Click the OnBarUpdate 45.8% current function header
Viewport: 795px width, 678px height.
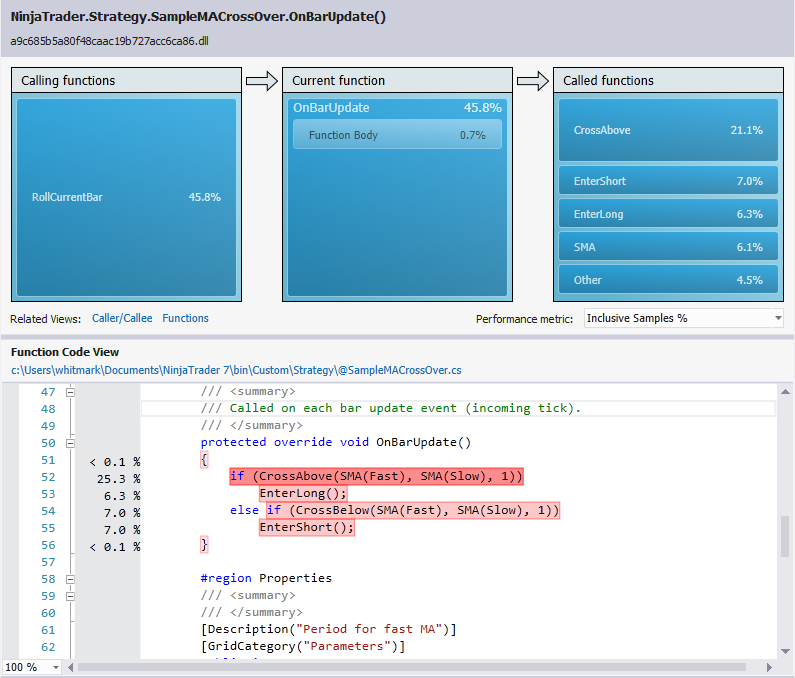397,108
